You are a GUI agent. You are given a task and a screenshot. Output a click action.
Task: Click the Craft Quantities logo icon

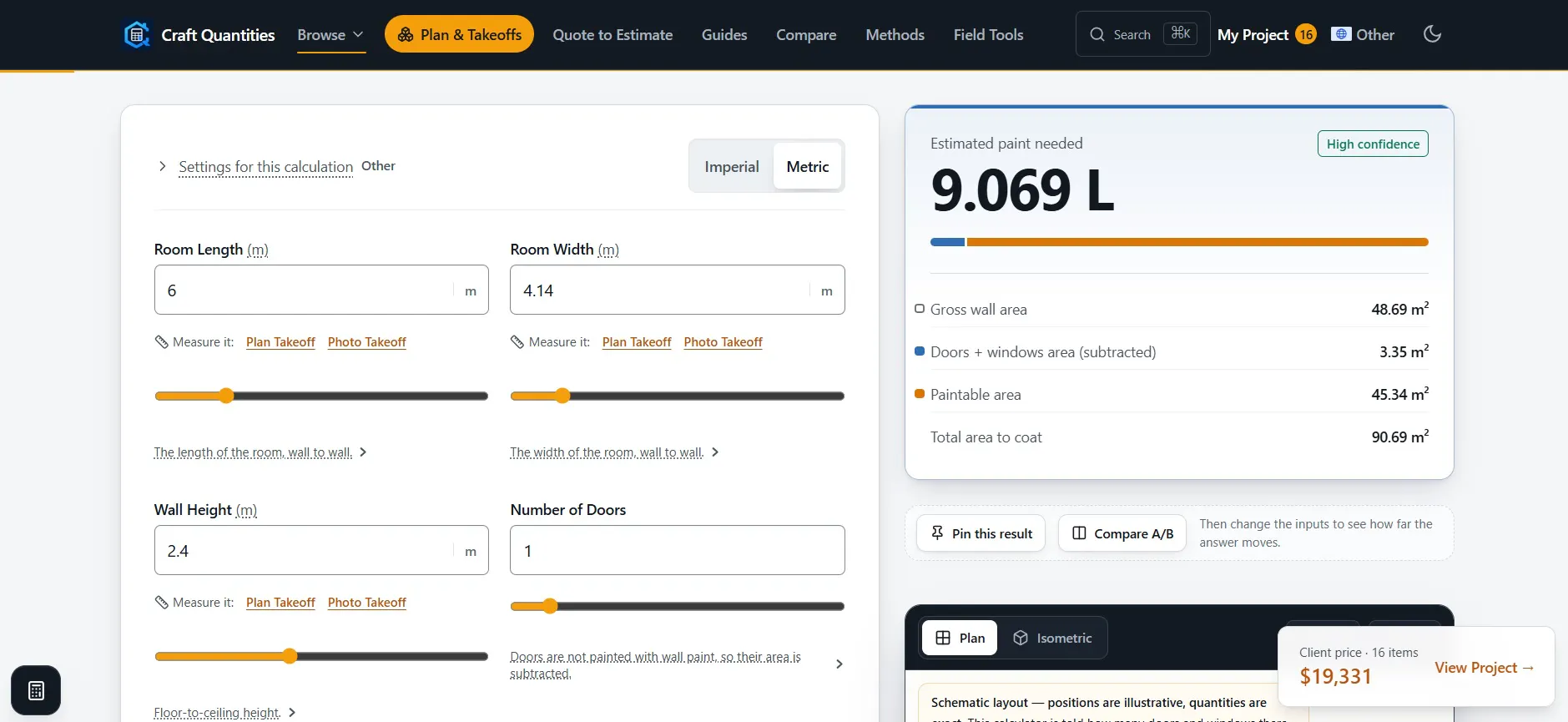(x=136, y=35)
